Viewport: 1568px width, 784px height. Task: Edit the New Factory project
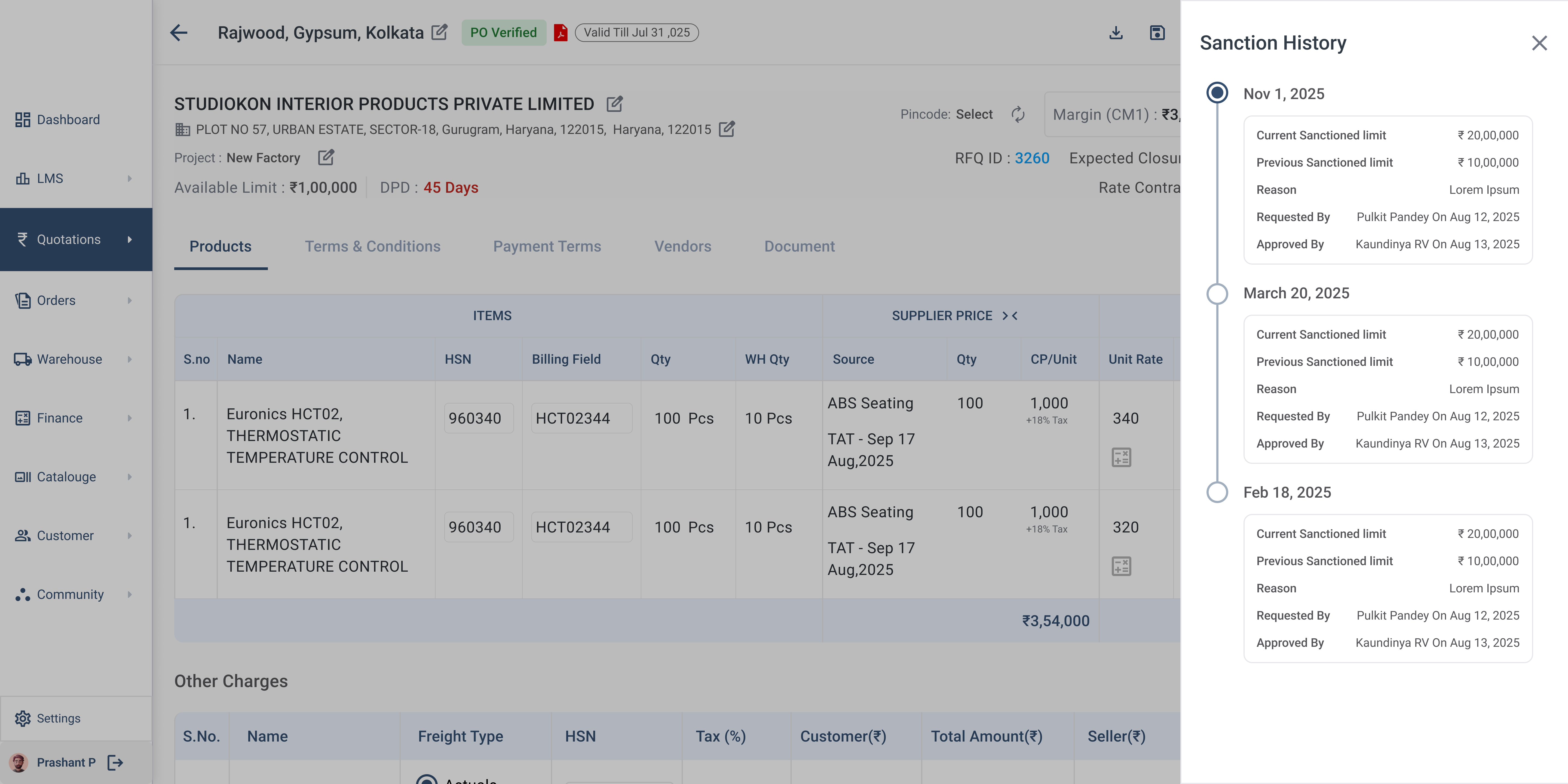(326, 158)
